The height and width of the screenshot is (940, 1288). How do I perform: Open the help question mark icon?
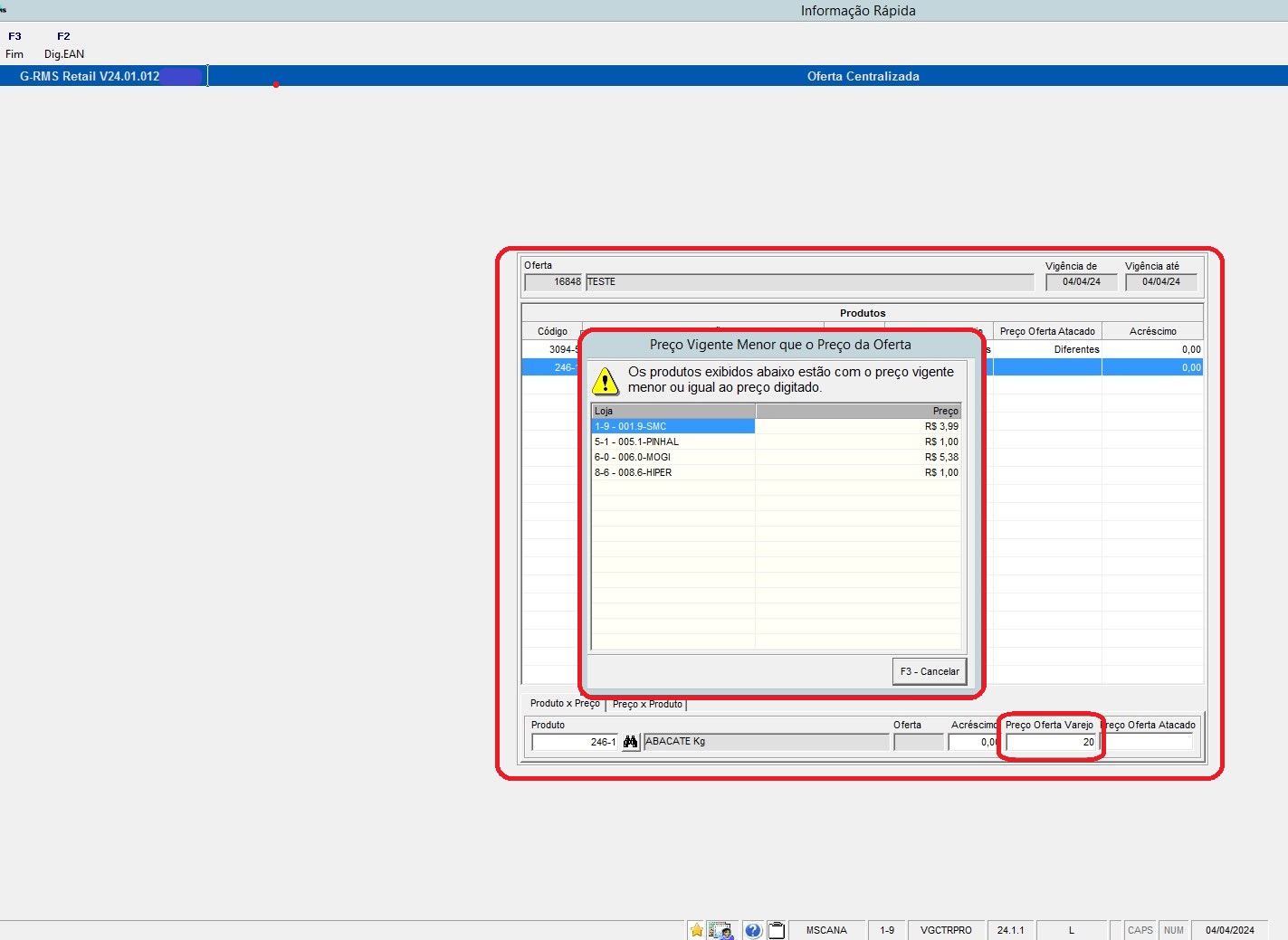click(753, 930)
